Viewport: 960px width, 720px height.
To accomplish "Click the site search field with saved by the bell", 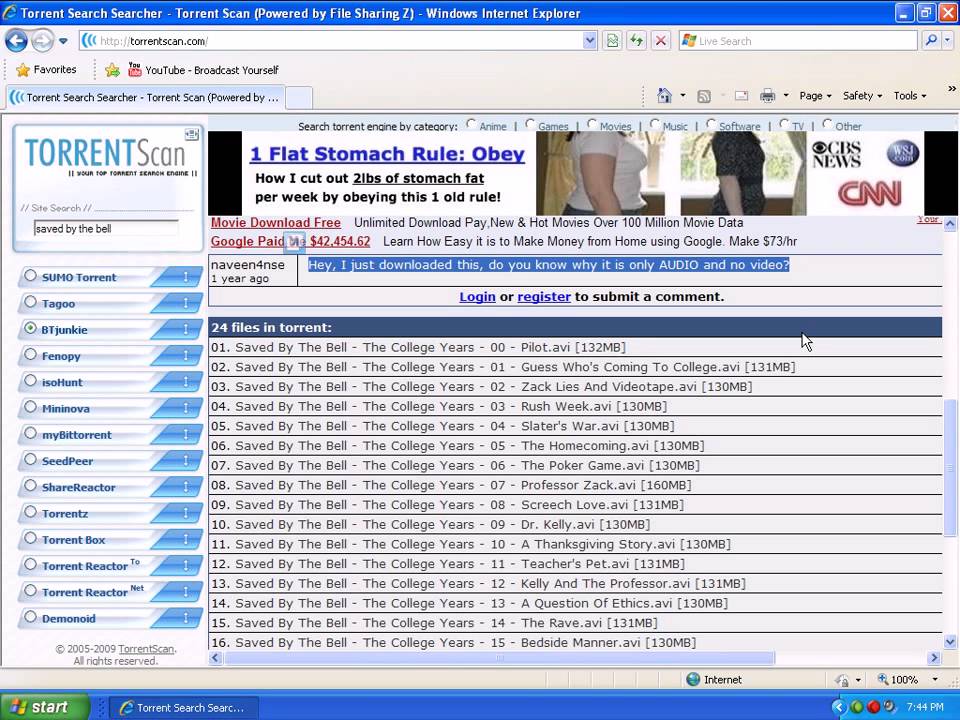I will pos(106,228).
